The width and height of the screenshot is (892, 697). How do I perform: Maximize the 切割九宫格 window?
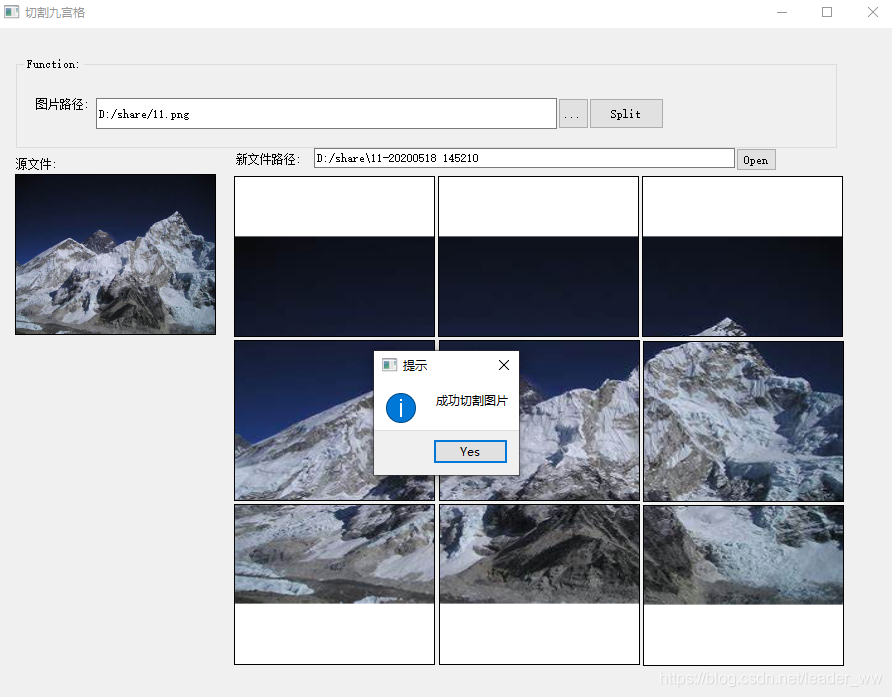827,12
